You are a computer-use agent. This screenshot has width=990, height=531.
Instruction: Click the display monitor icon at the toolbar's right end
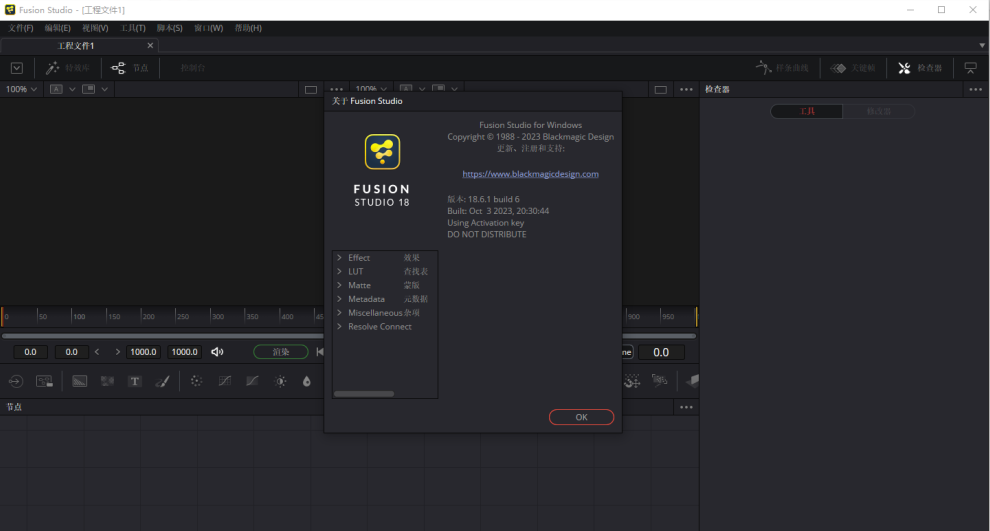[x=970, y=68]
